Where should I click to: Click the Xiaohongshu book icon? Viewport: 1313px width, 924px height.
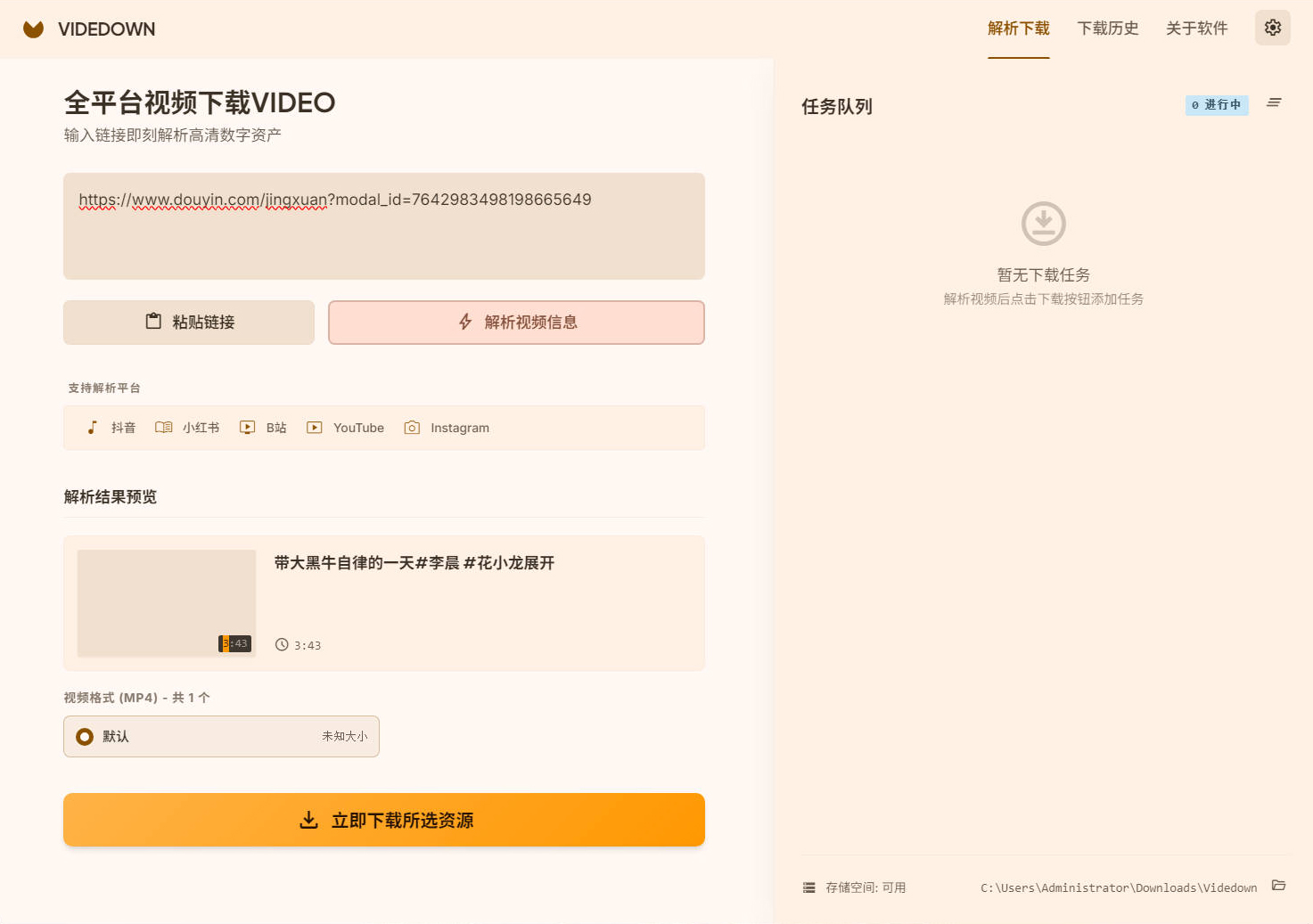163,428
